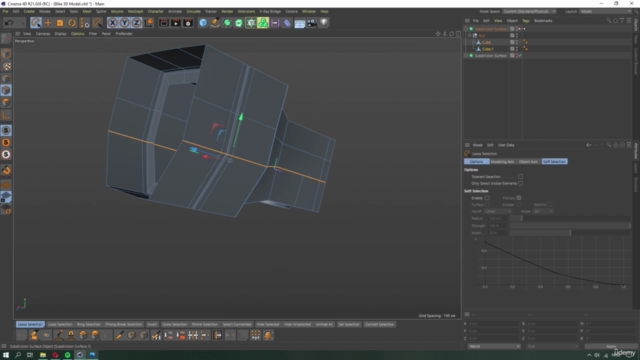Click the Grow Selection button
The width and height of the screenshot is (640, 360).
[x=174, y=324]
